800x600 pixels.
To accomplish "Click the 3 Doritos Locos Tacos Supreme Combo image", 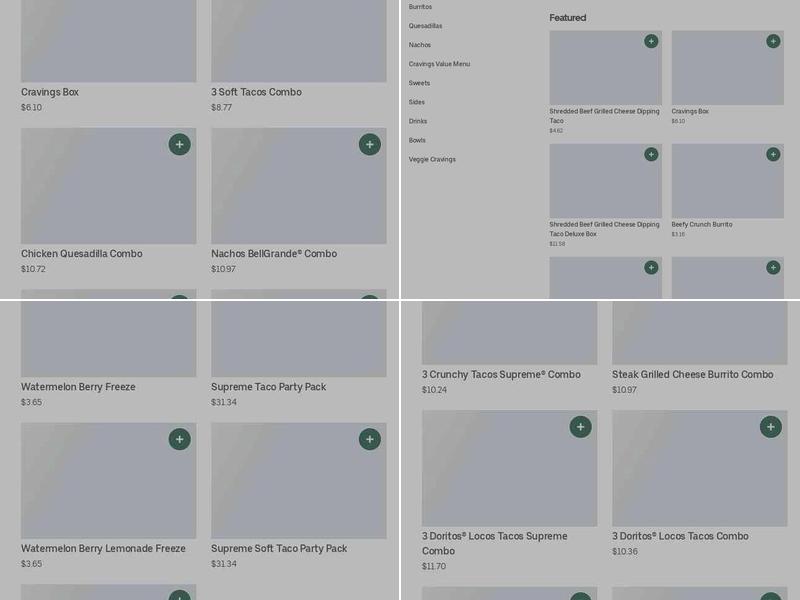I will click(510, 468).
